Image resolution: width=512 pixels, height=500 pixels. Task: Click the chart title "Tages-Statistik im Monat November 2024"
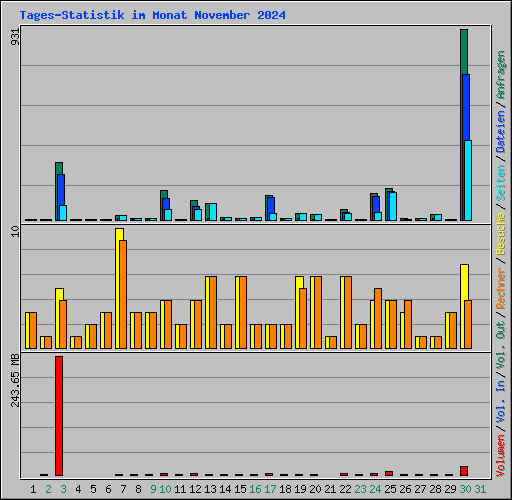(x=152, y=15)
